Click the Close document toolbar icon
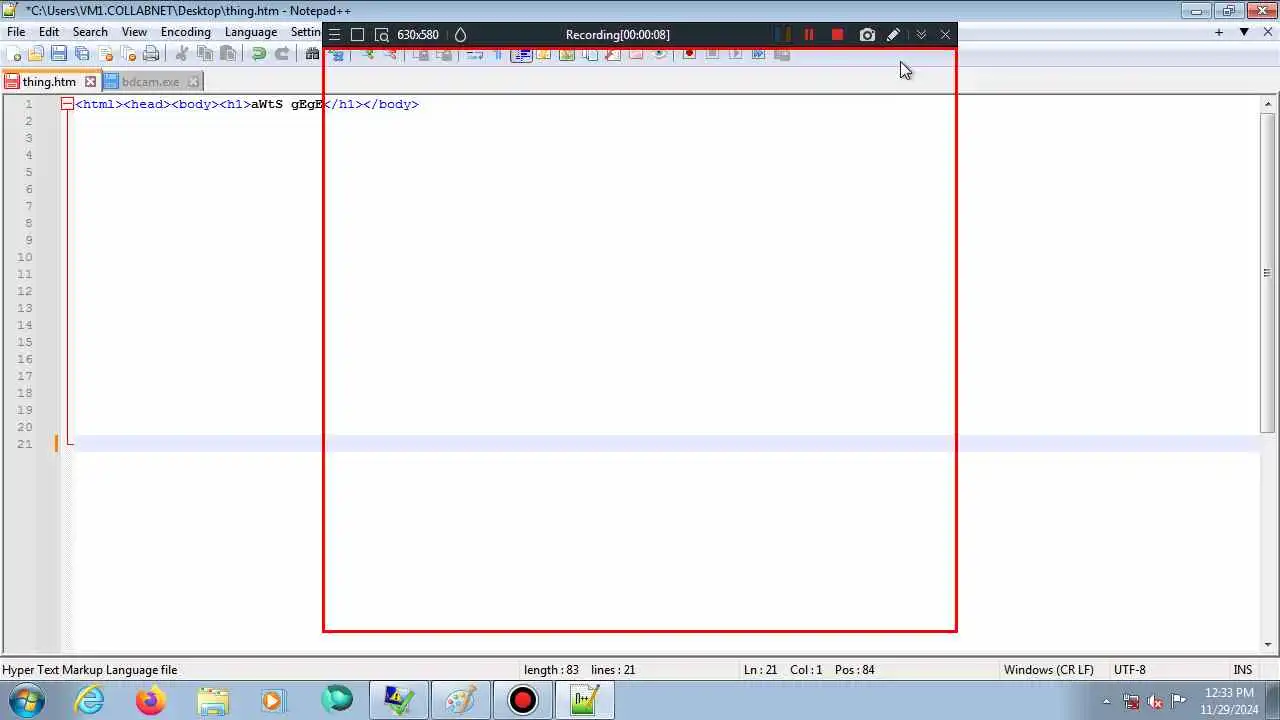This screenshot has height=720, width=1280. [x=105, y=54]
